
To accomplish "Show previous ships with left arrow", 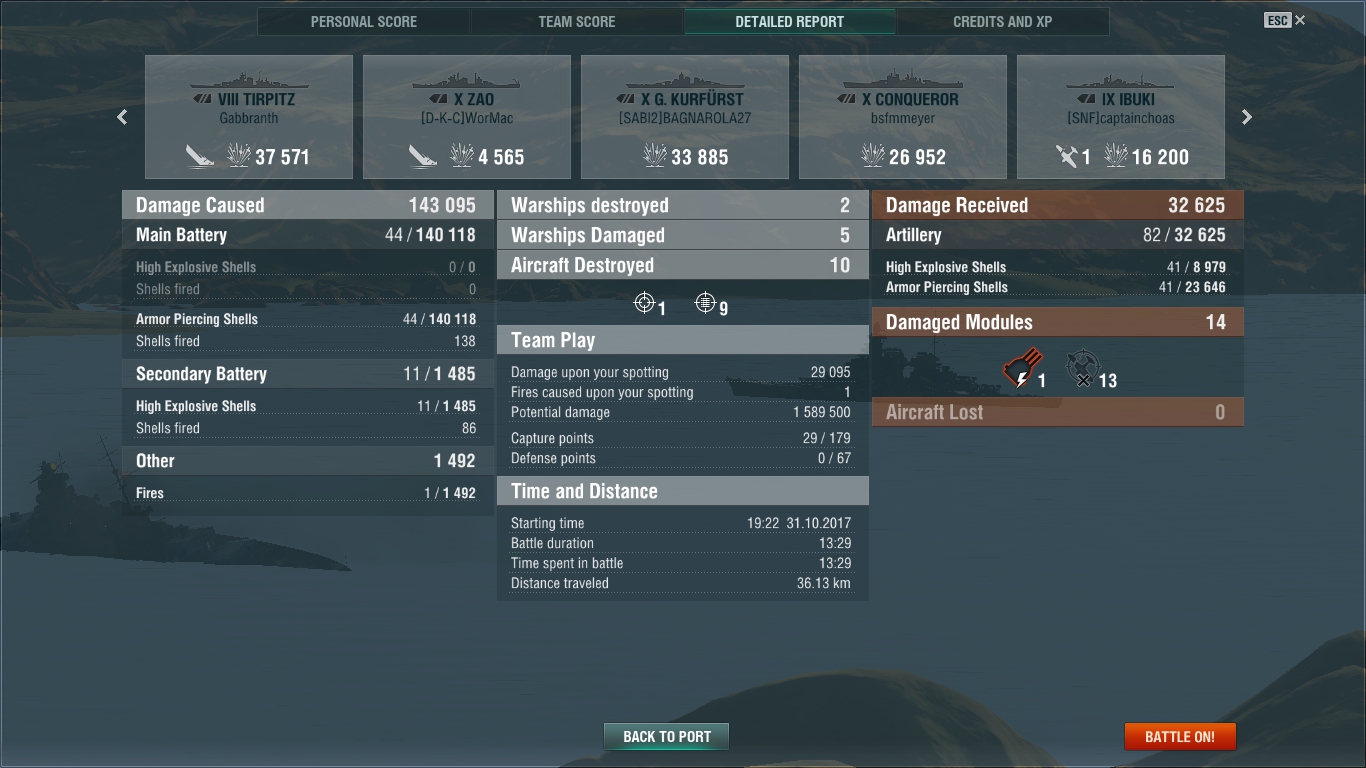I will click(122, 117).
